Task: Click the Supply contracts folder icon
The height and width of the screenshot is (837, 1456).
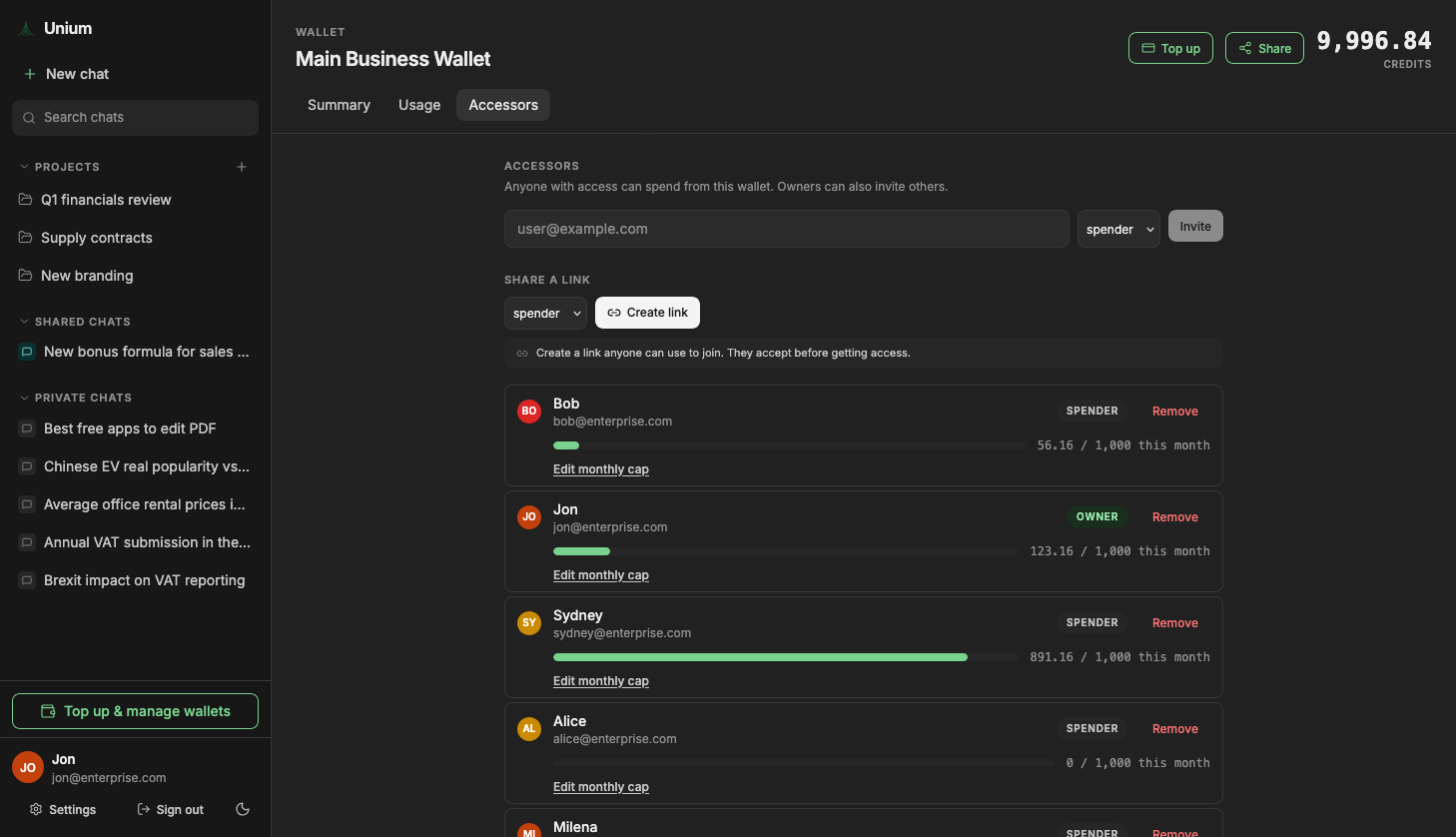Action: pyautogui.click(x=26, y=238)
